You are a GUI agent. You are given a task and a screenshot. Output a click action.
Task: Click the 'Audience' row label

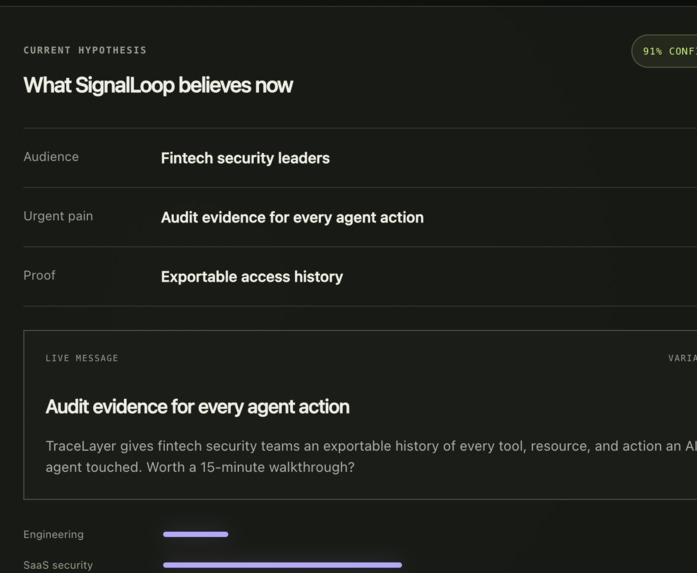[x=51, y=157]
